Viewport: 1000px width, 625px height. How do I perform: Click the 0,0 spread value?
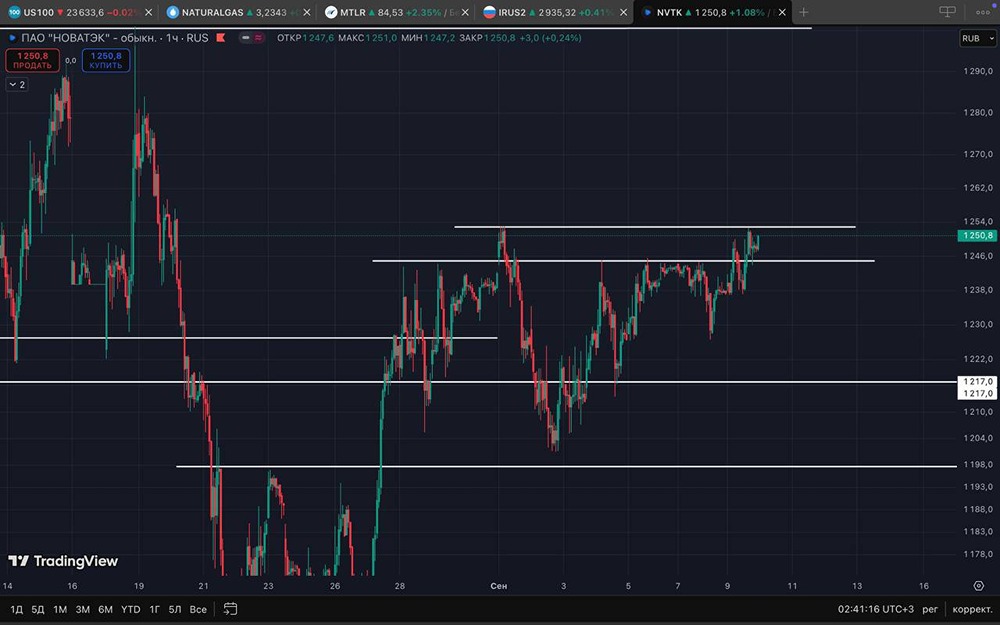point(71,61)
